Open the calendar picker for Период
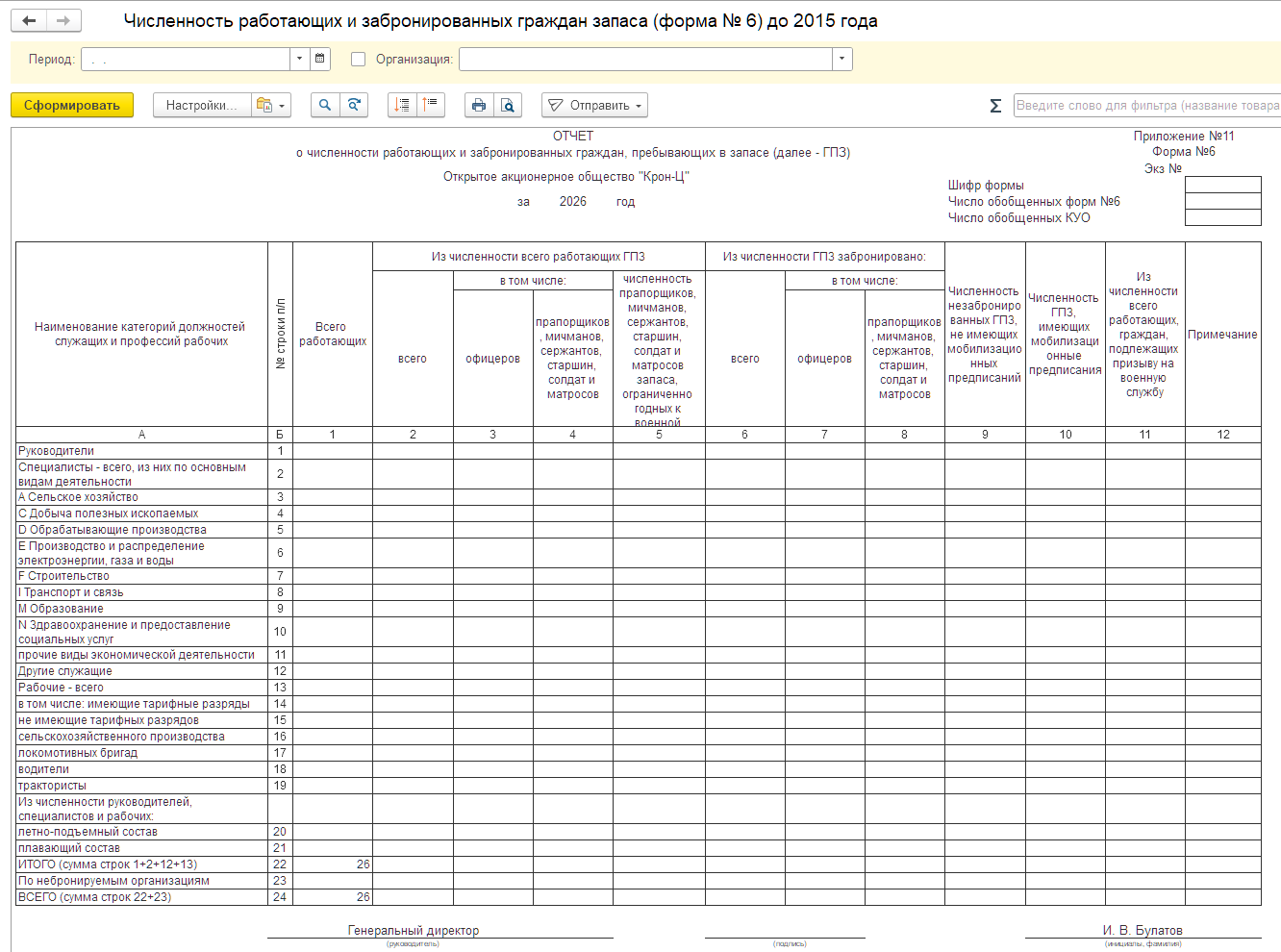 click(x=320, y=59)
